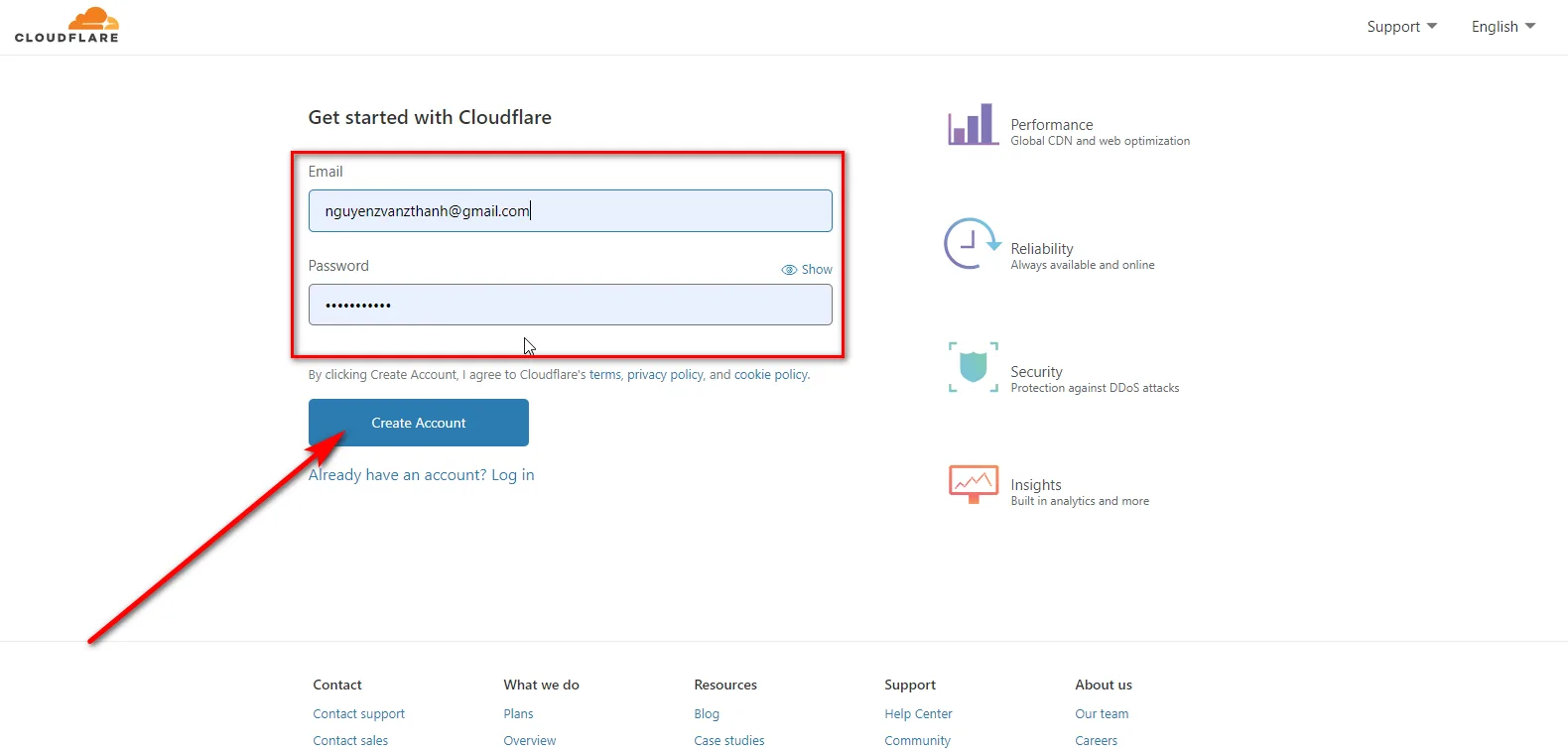This screenshot has width=1568, height=749.
Task: Open the privacy policy link
Action: [665, 375]
